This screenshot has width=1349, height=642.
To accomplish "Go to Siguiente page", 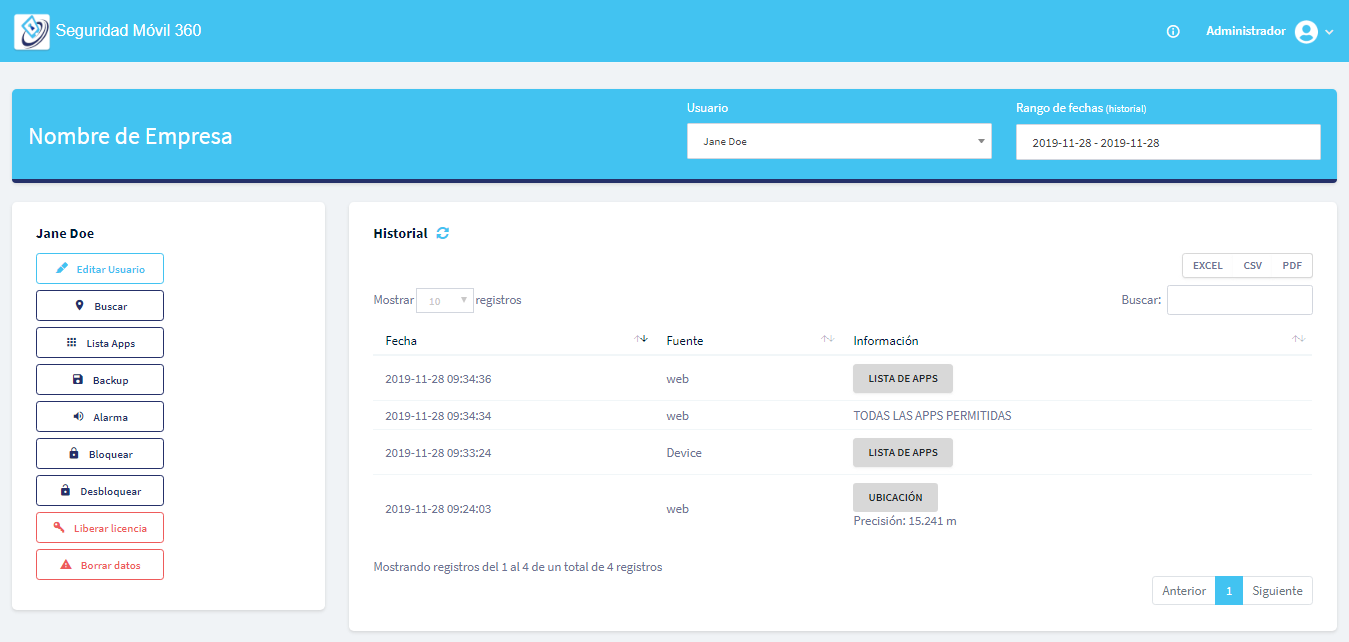I will point(1277,591).
